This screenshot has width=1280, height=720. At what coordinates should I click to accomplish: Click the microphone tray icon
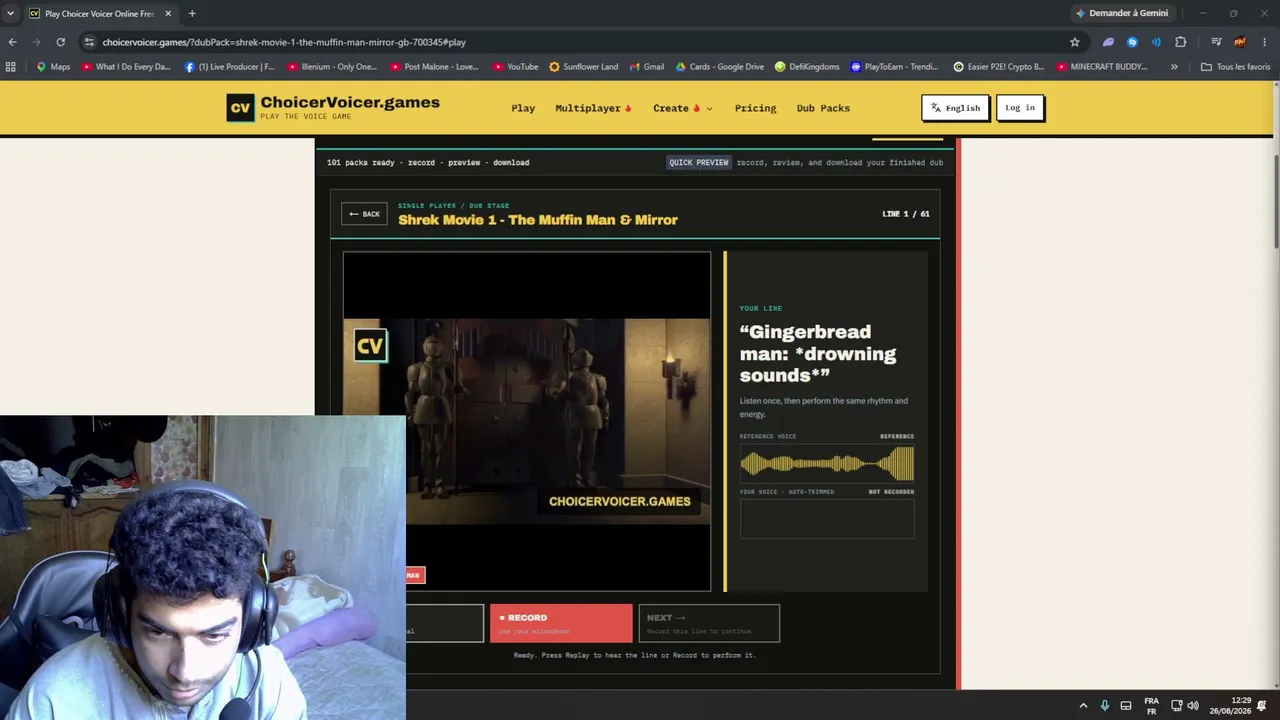point(1104,706)
